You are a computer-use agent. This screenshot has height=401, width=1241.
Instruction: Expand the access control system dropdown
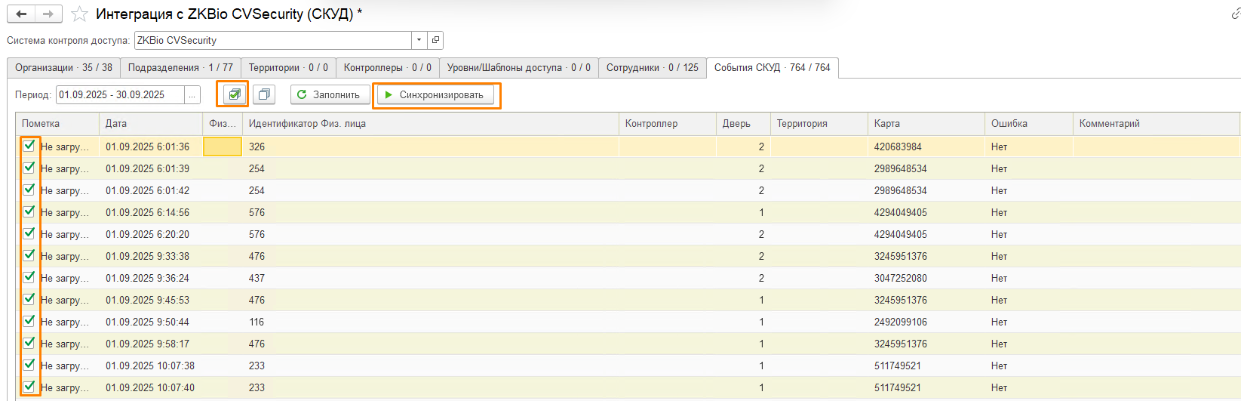pos(419,41)
